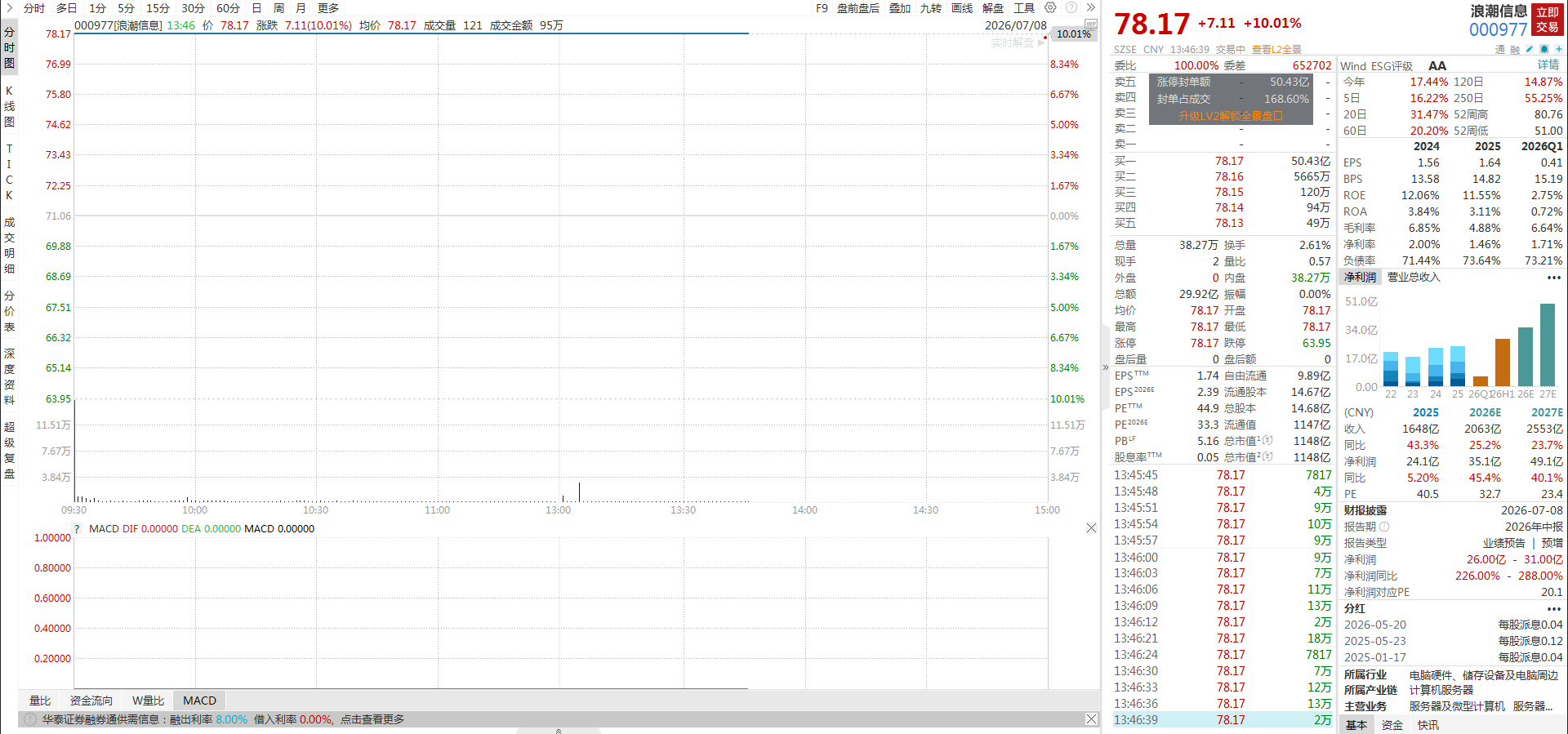Set a price alert with bell icon
Screen dimensions: 1568x734
click(1543, 49)
